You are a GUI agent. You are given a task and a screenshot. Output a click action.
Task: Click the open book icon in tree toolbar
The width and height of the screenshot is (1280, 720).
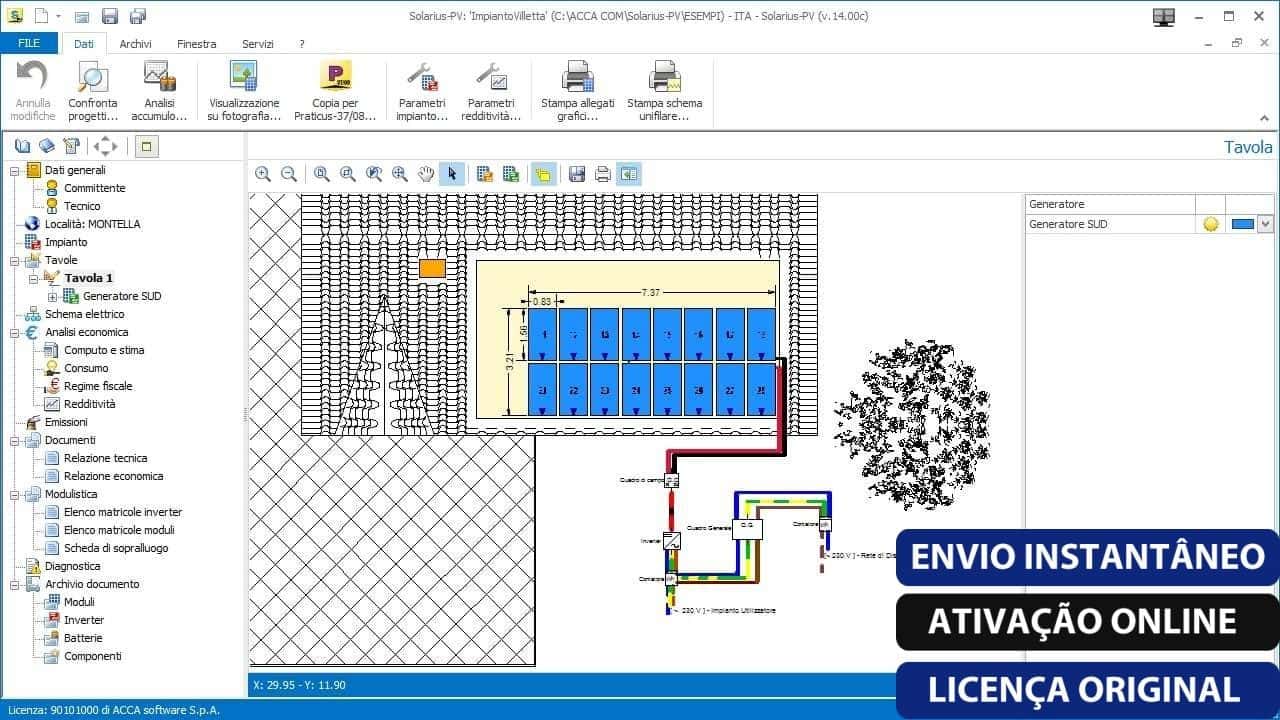[22, 146]
